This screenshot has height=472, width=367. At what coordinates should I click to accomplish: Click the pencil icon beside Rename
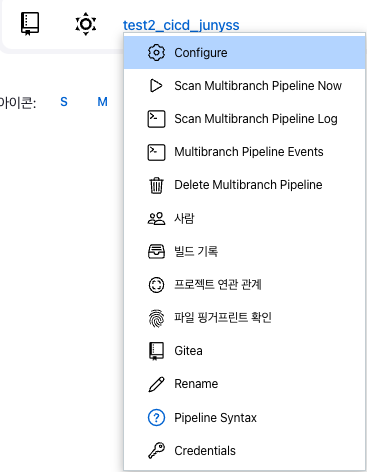pos(156,384)
